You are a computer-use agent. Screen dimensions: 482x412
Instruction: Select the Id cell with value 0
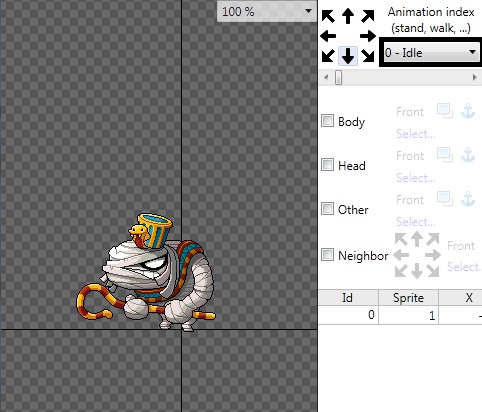(x=348, y=315)
